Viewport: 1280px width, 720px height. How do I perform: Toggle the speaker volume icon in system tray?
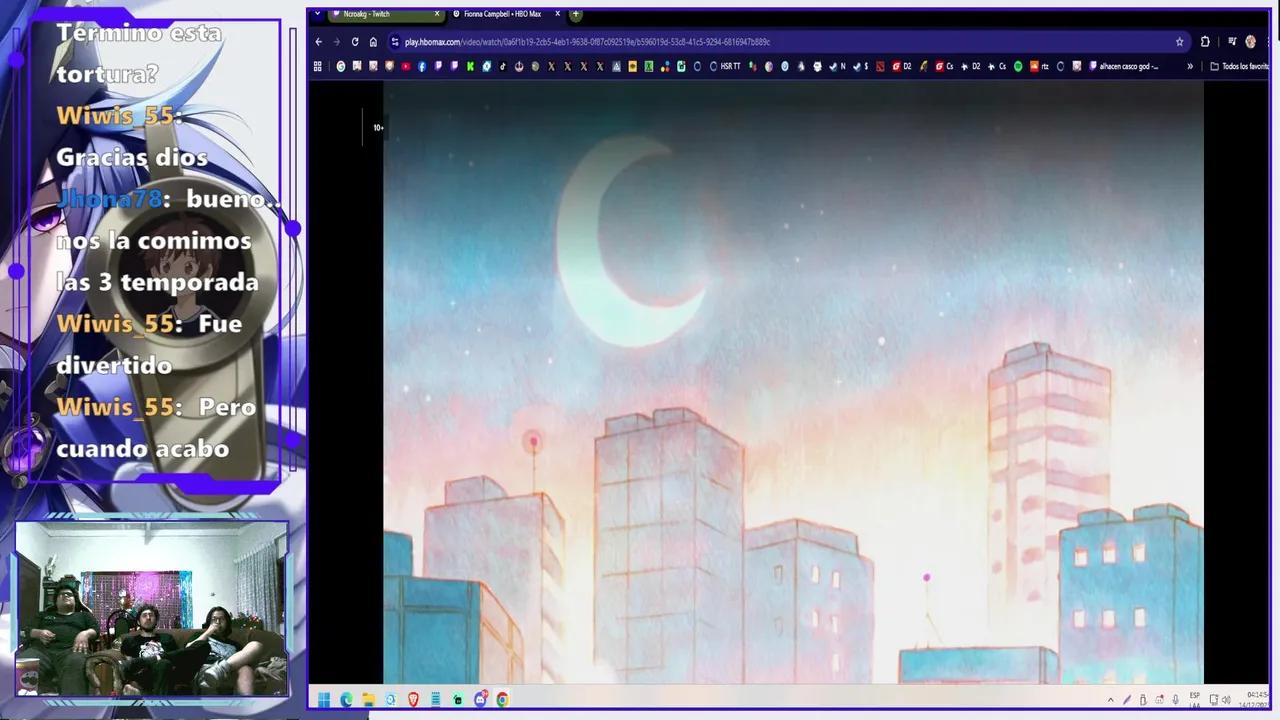coord(1226,700)
